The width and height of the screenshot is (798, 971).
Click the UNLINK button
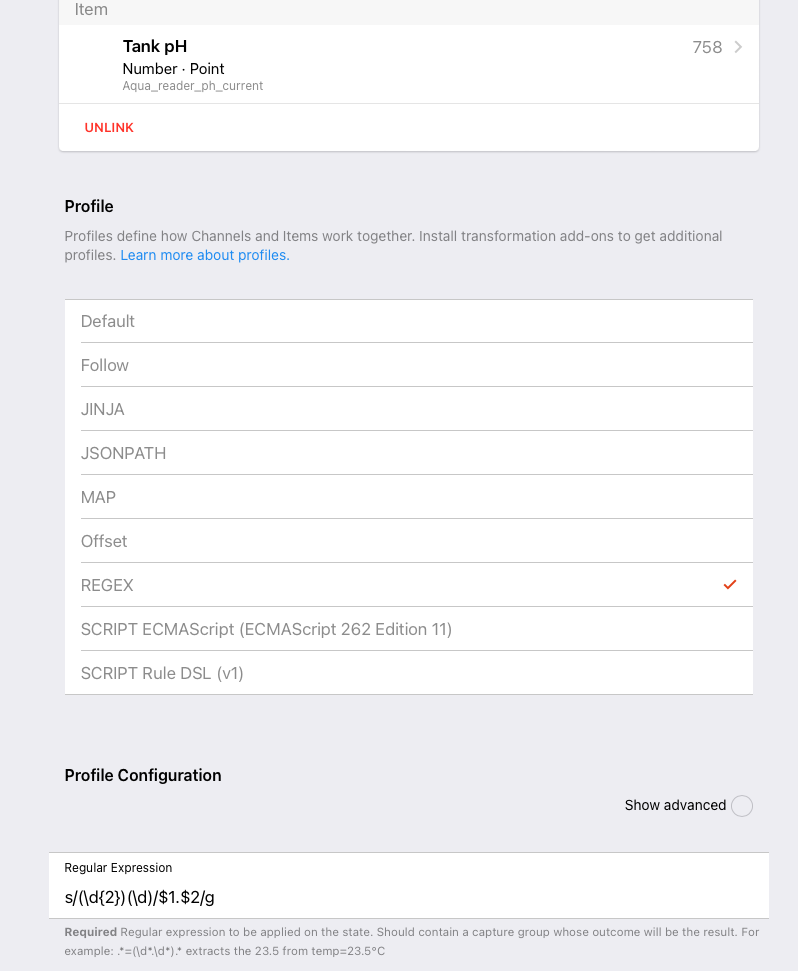pos(109,128)
